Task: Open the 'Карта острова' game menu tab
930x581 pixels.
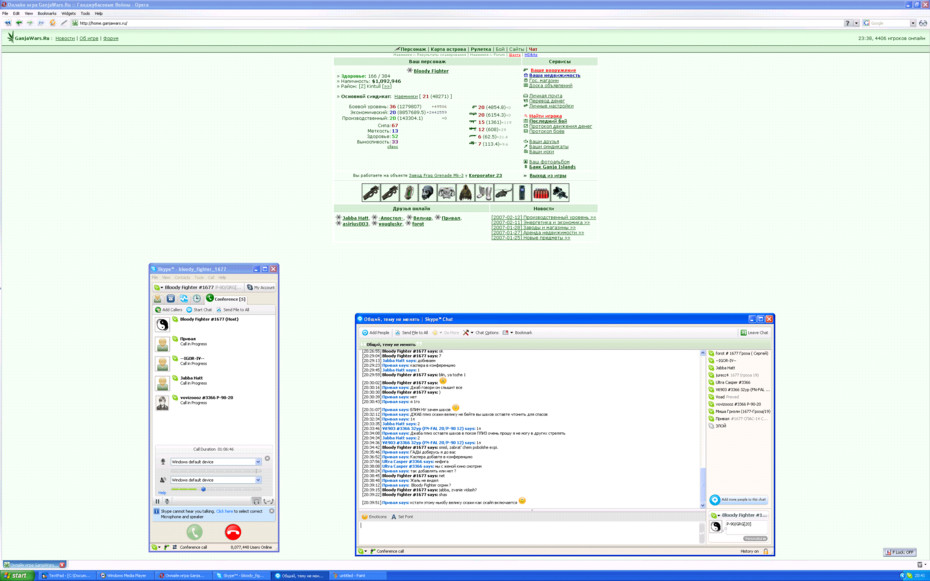Action: [x=448, y=49]
